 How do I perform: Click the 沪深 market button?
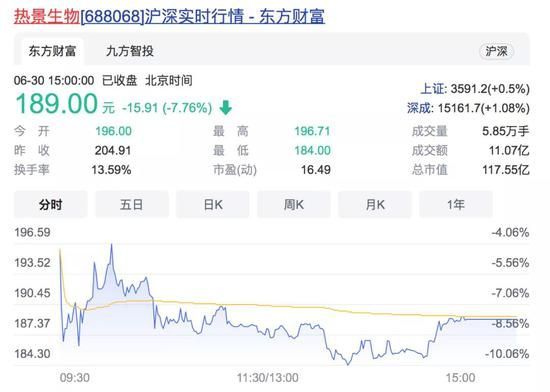click(x=496, y=51)
